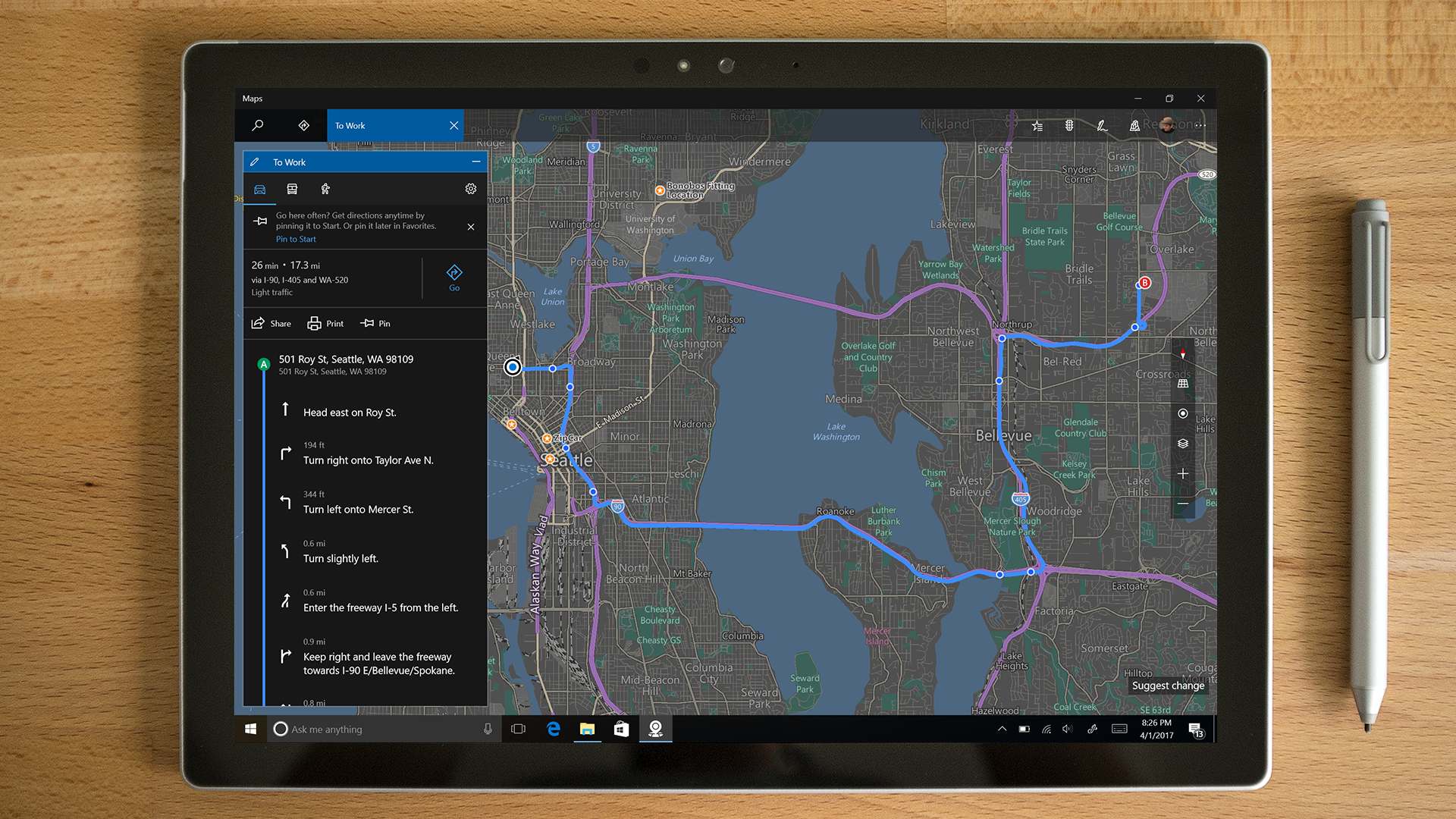Open clock showing 8:26 PM
This screenshot has height=819, width=1456.
[x=1156, y=729]
